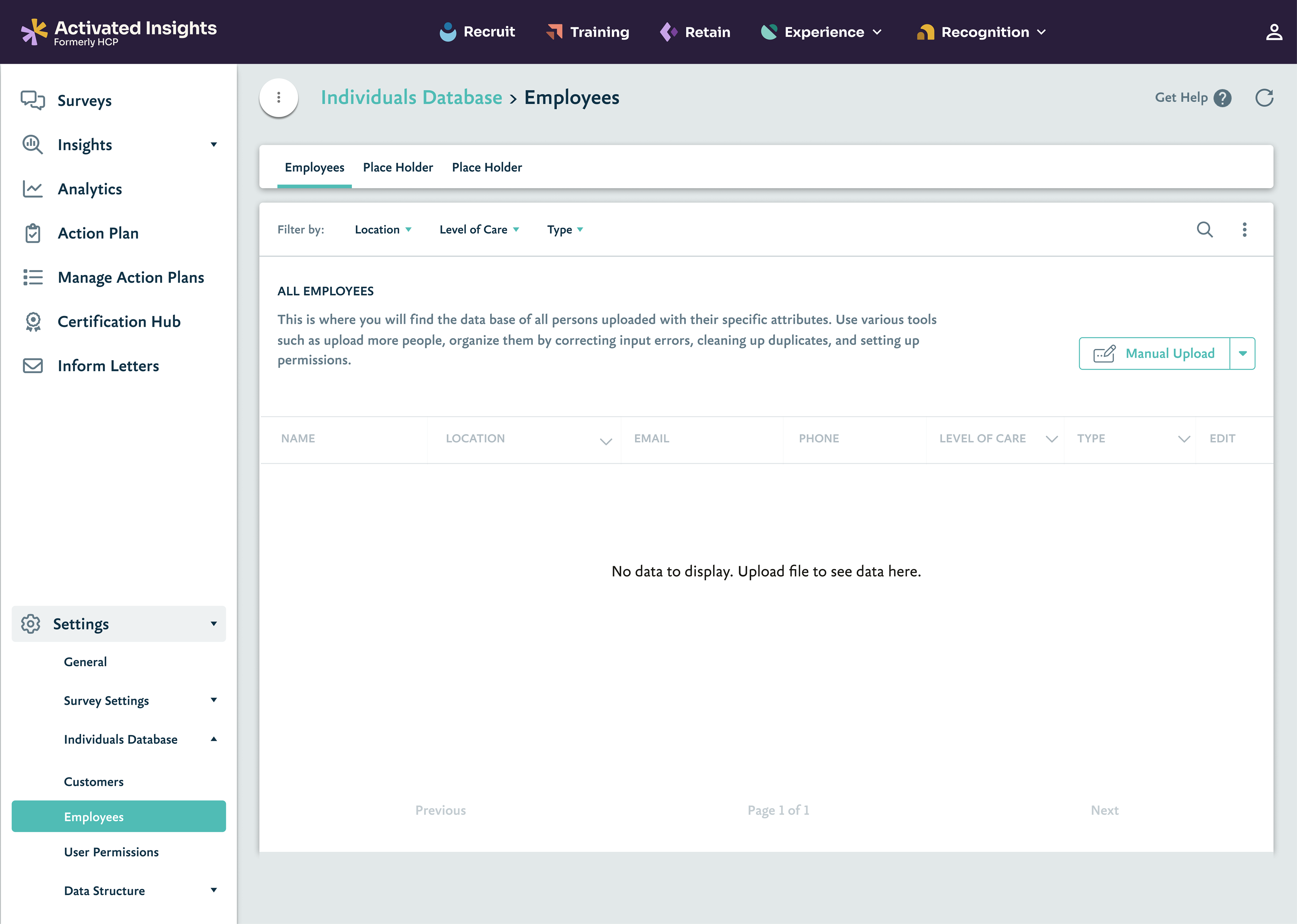The image size is (1297, 924).
Task: Click the Manual Upload button
Action: (x=1154, y=353)
